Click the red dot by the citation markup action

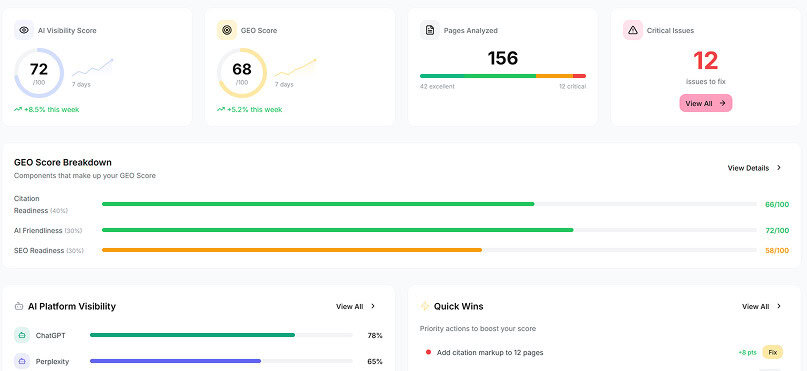tap(428, 352)
